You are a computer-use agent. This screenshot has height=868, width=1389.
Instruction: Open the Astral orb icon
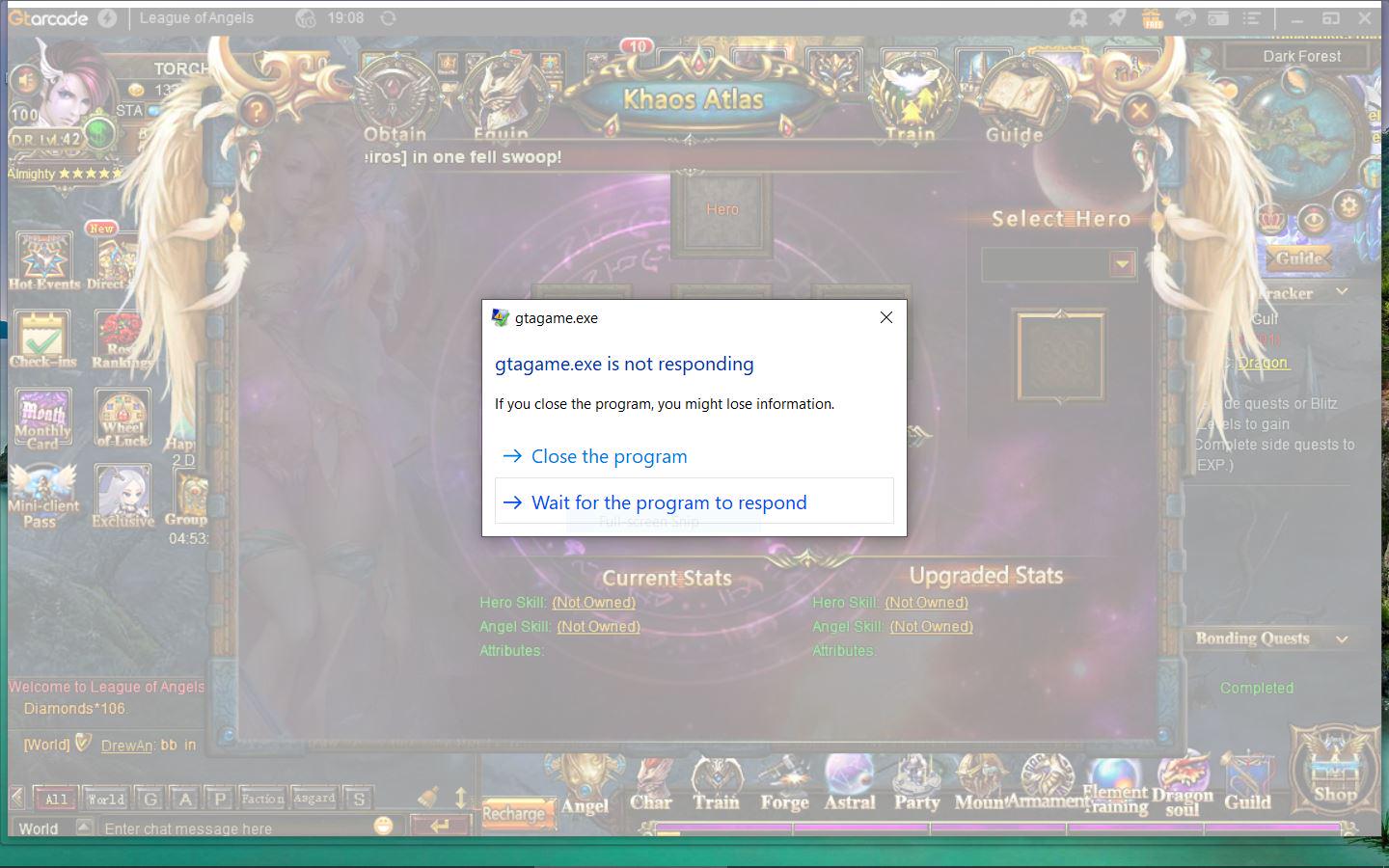pos(850,784)
